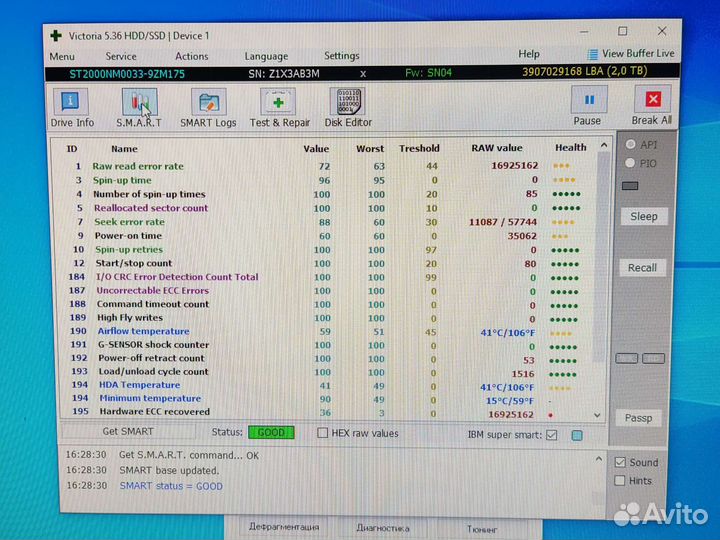
Task: Open the Service menu
Action: [x=121, y=56]
